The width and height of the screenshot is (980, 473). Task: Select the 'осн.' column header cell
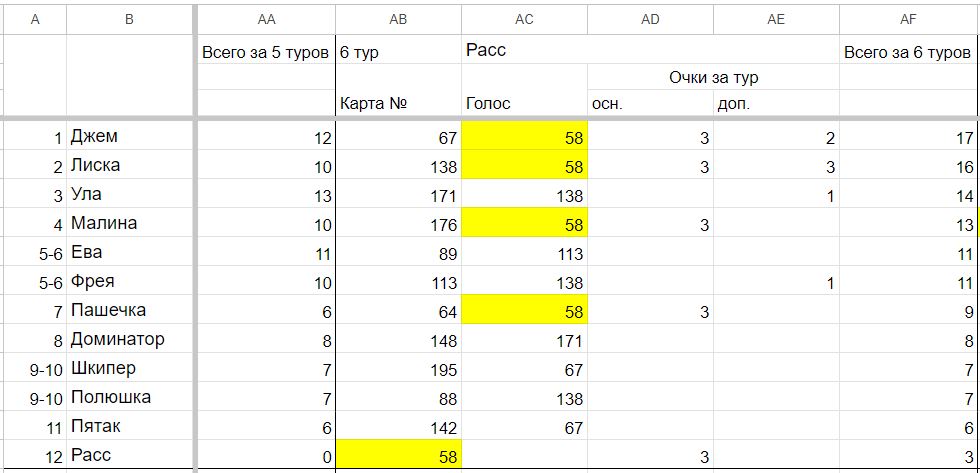650,103
